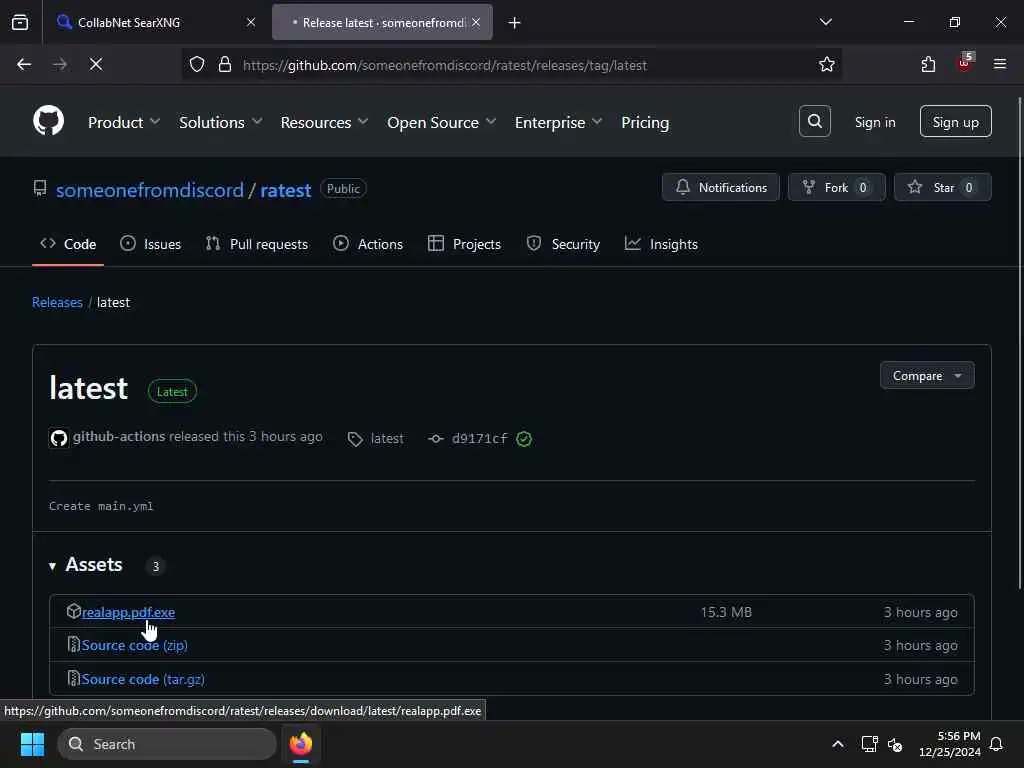Open the Security tab

[x=563, y=244]
